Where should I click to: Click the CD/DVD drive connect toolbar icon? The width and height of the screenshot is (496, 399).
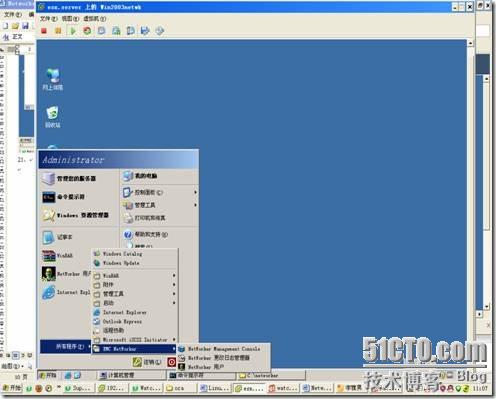160,31
